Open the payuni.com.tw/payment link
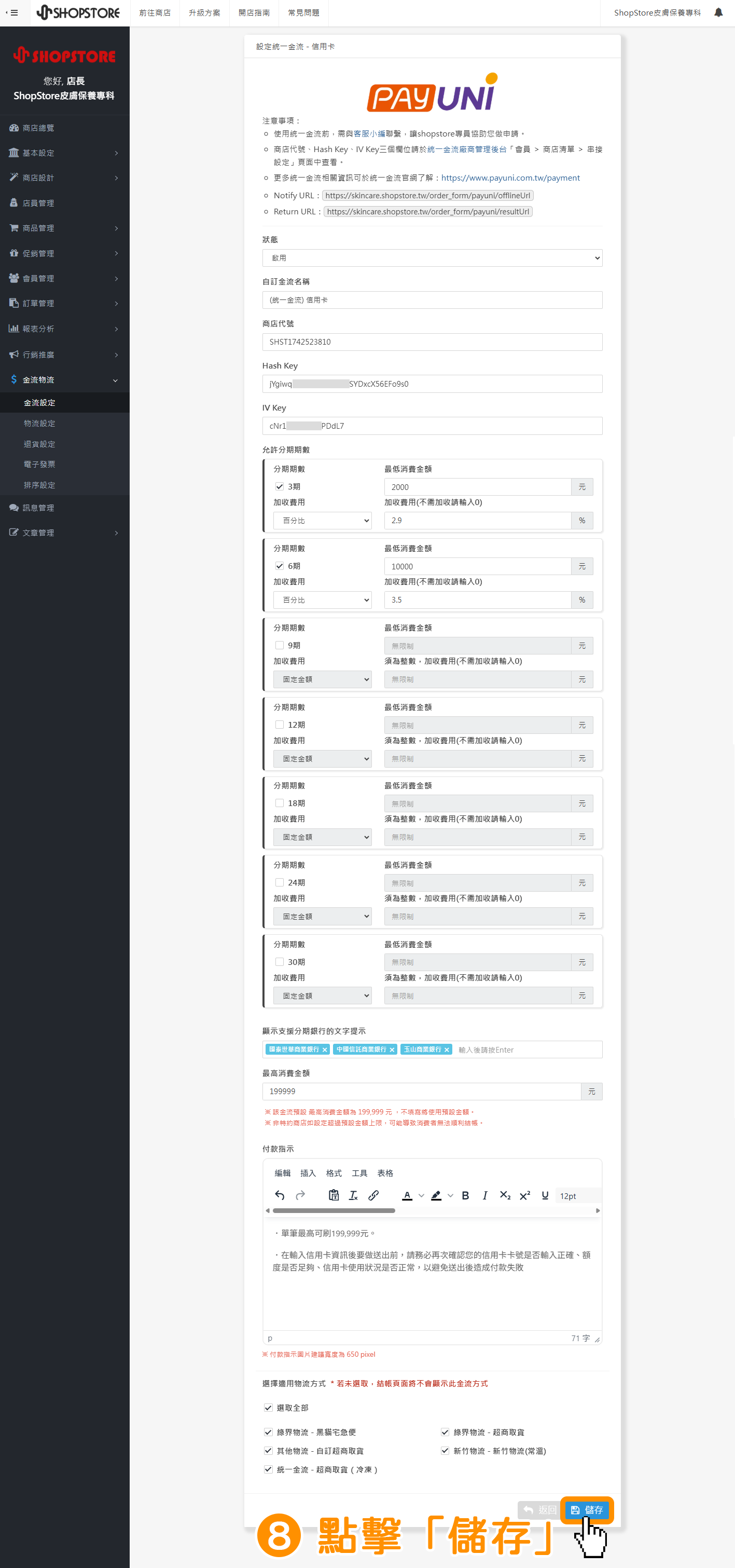The image size is (735, 1568). pyautogui.click(x=510, y=178)
